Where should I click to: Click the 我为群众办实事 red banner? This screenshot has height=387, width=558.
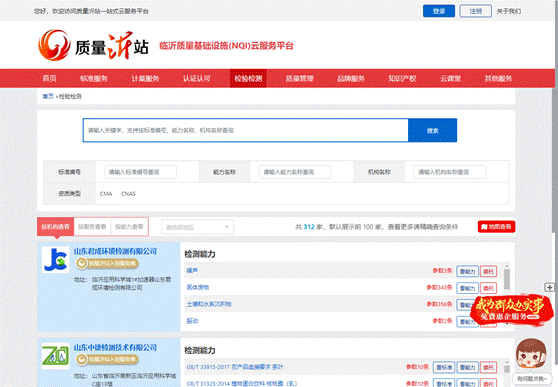point(510,310)
